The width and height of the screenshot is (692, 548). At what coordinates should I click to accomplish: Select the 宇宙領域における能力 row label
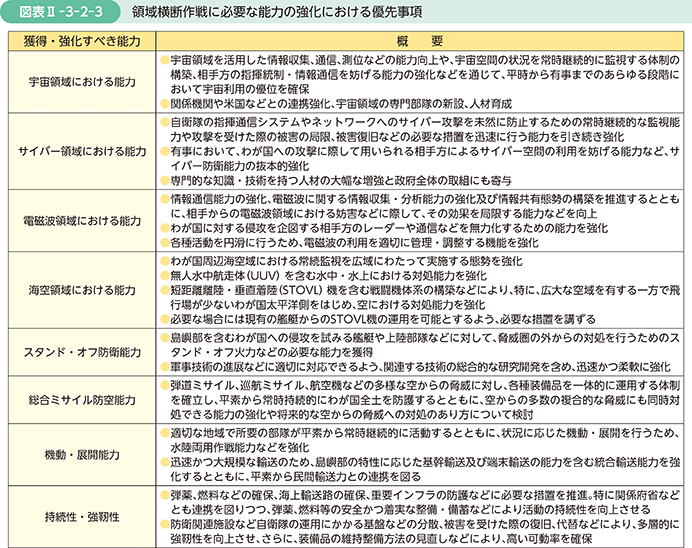point(82,82)
